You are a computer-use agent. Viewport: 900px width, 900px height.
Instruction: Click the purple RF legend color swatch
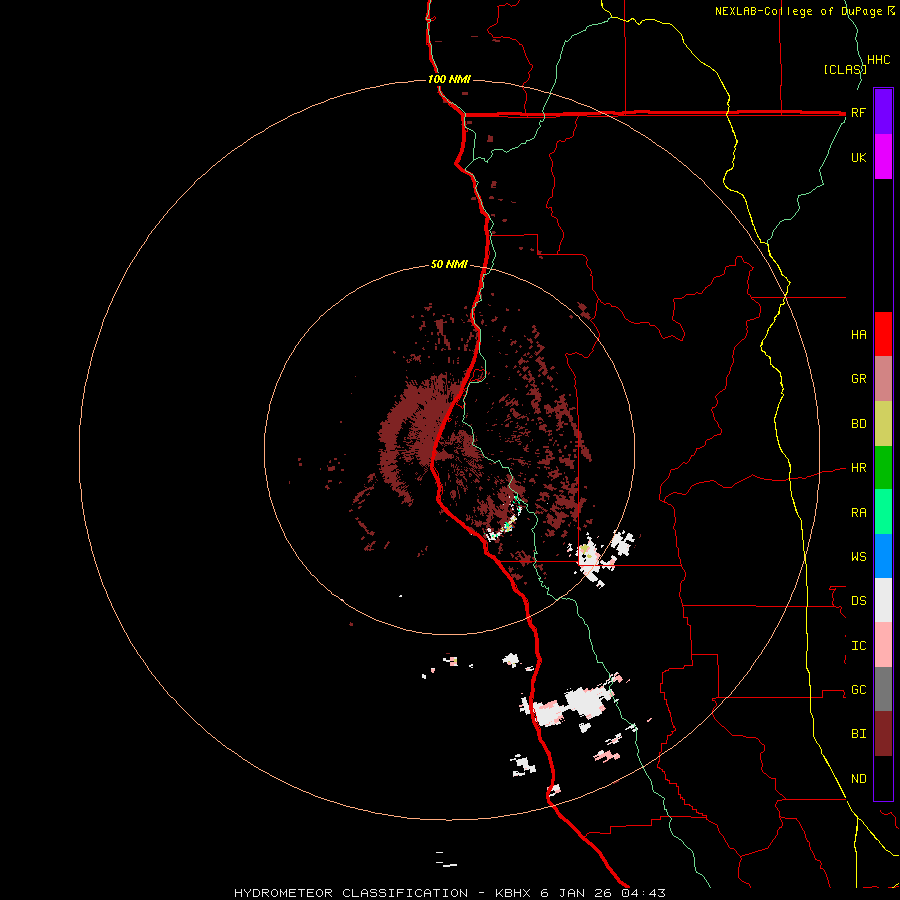[883, 112]
